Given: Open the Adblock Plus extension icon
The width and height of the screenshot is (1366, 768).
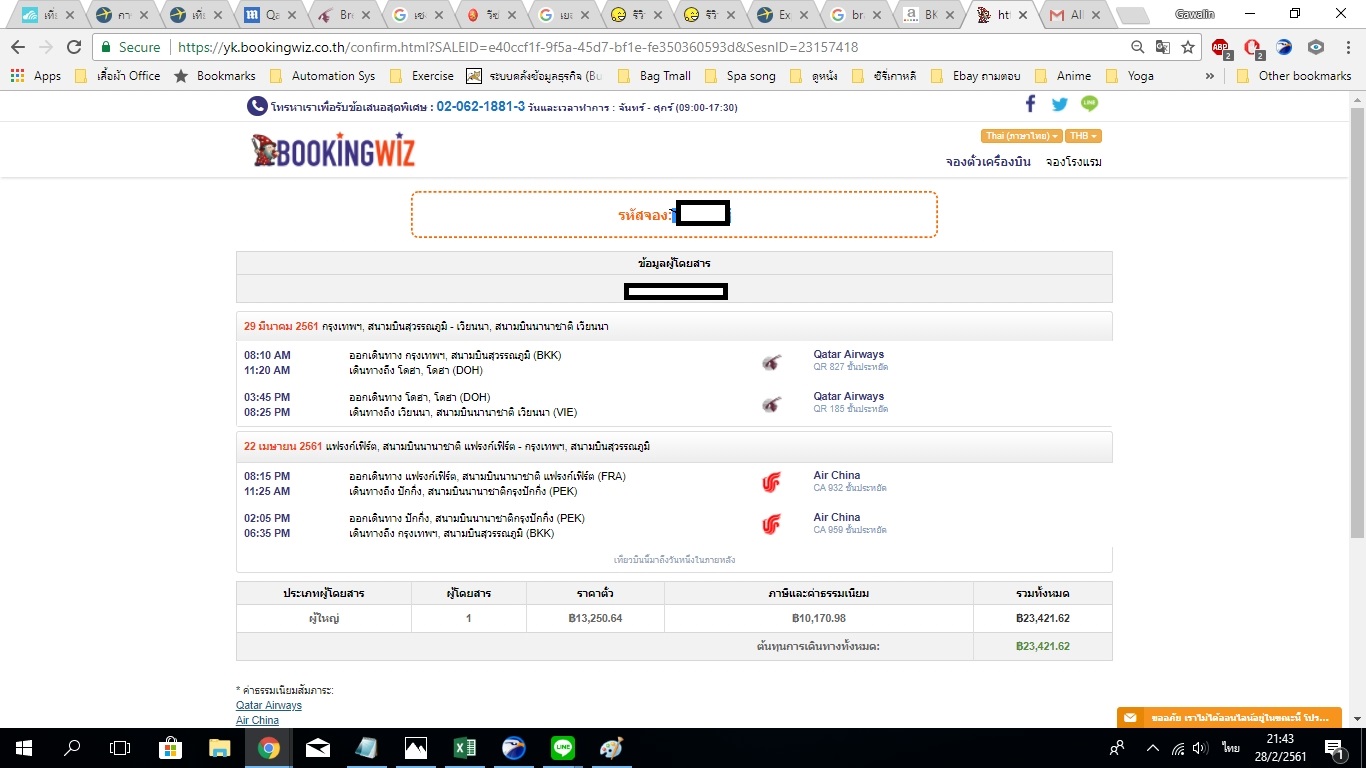Looking at the screenshot, I should coord(1221,47).
